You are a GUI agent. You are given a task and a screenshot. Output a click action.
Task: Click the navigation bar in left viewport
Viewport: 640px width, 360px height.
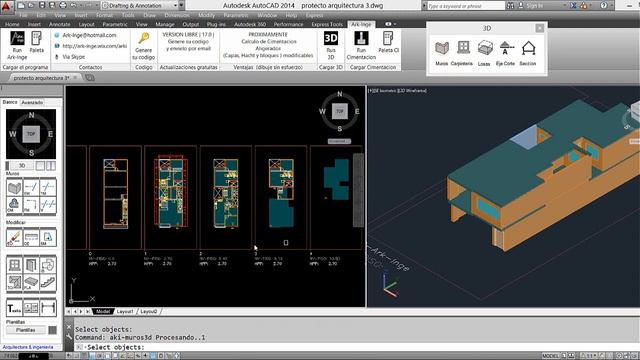(x=358, y=190)
